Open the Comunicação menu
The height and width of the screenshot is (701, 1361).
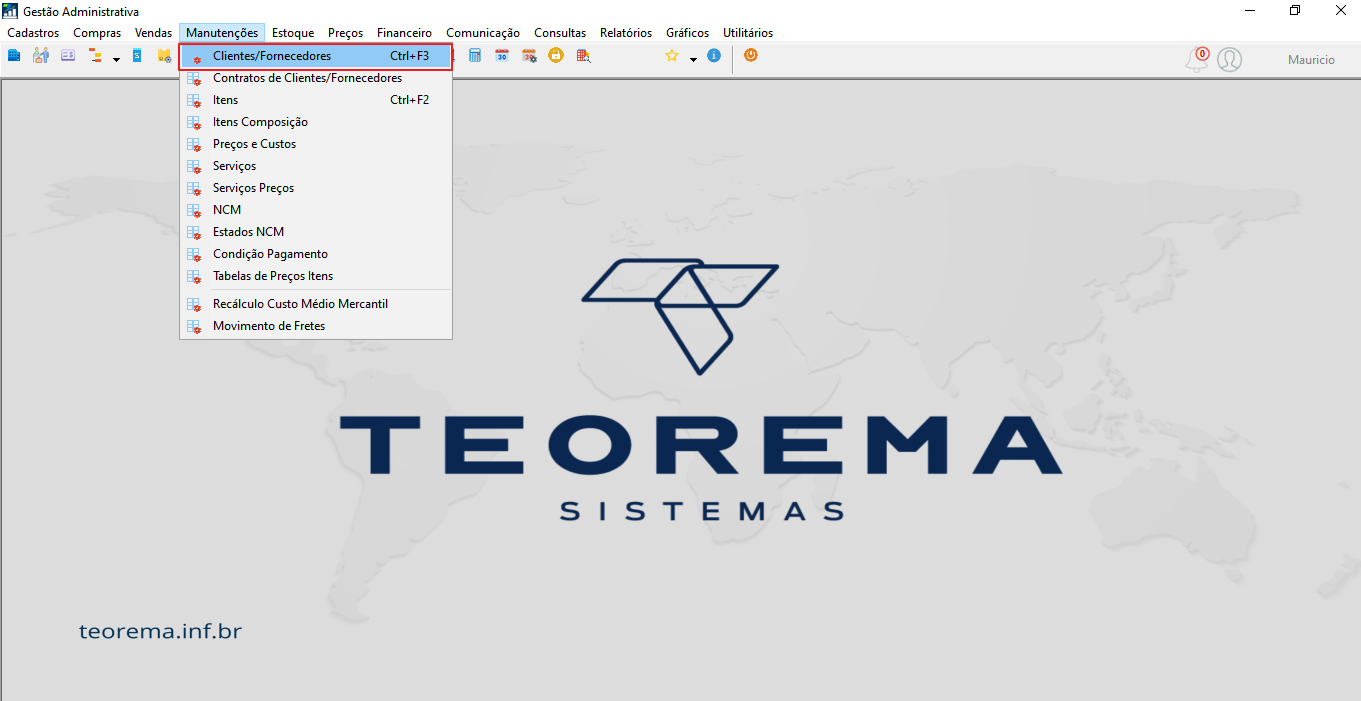pyautogui.click(x=483, y=33)
